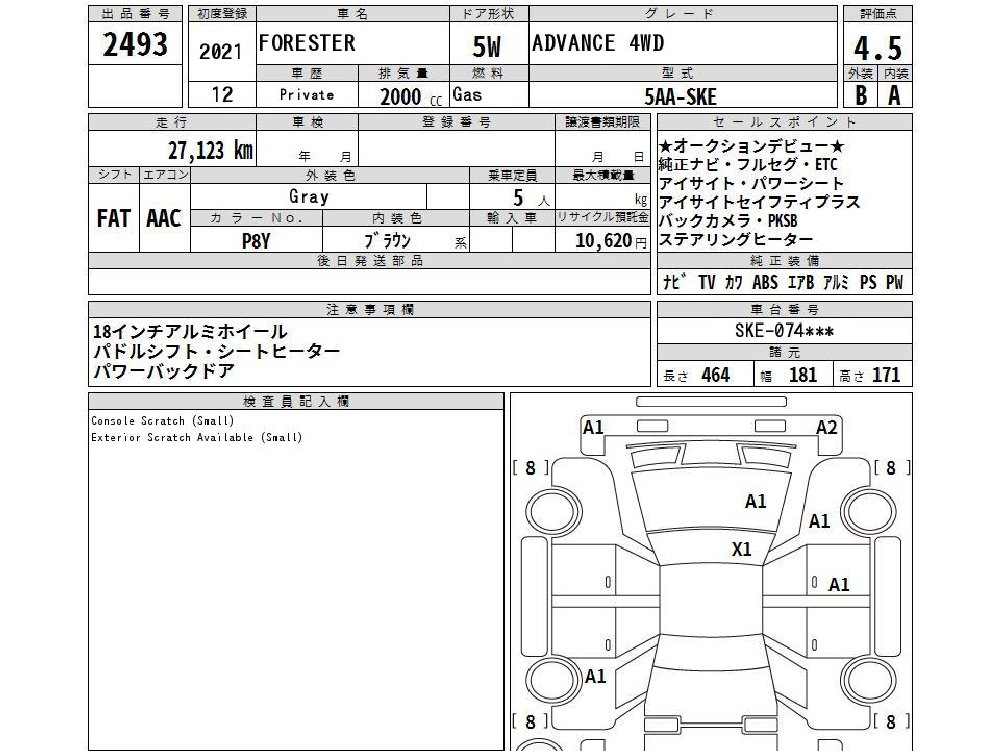
Task: Select the 車台番号 header
Action: [x=785, y=310]
